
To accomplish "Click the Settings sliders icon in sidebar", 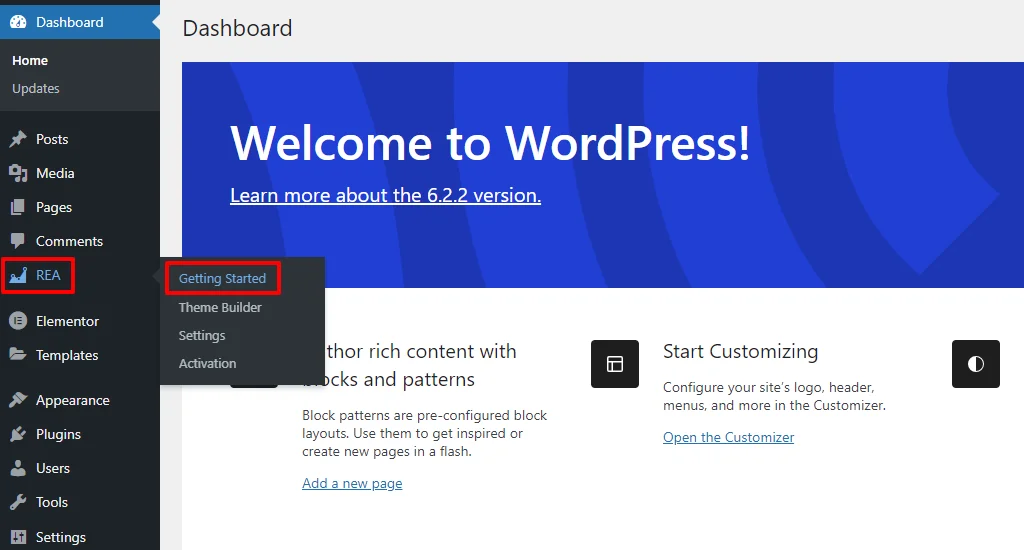I will (18, 537).
